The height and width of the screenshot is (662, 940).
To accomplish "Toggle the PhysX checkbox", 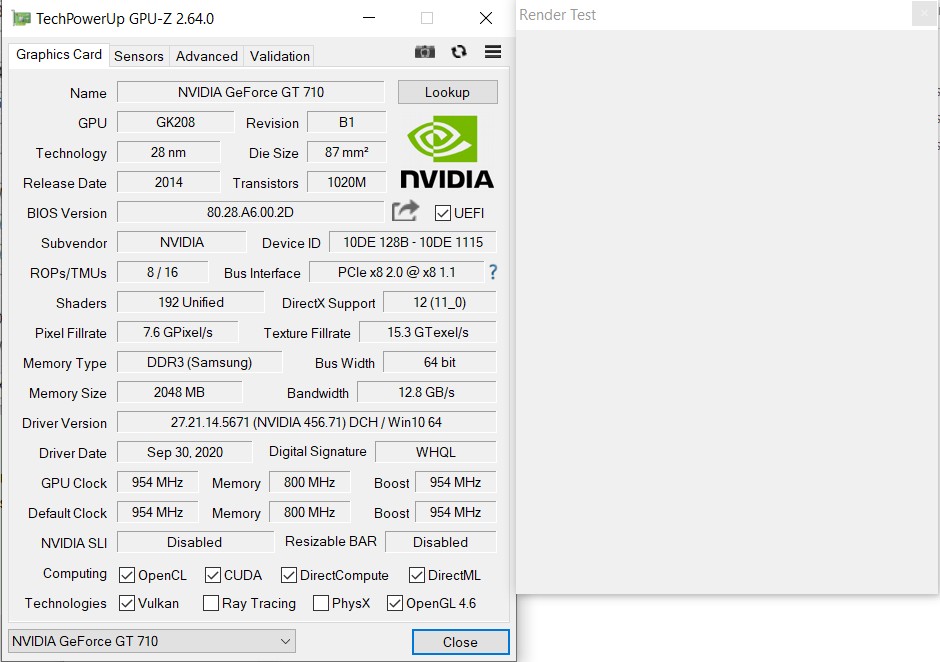I will (x=321, y=603).
